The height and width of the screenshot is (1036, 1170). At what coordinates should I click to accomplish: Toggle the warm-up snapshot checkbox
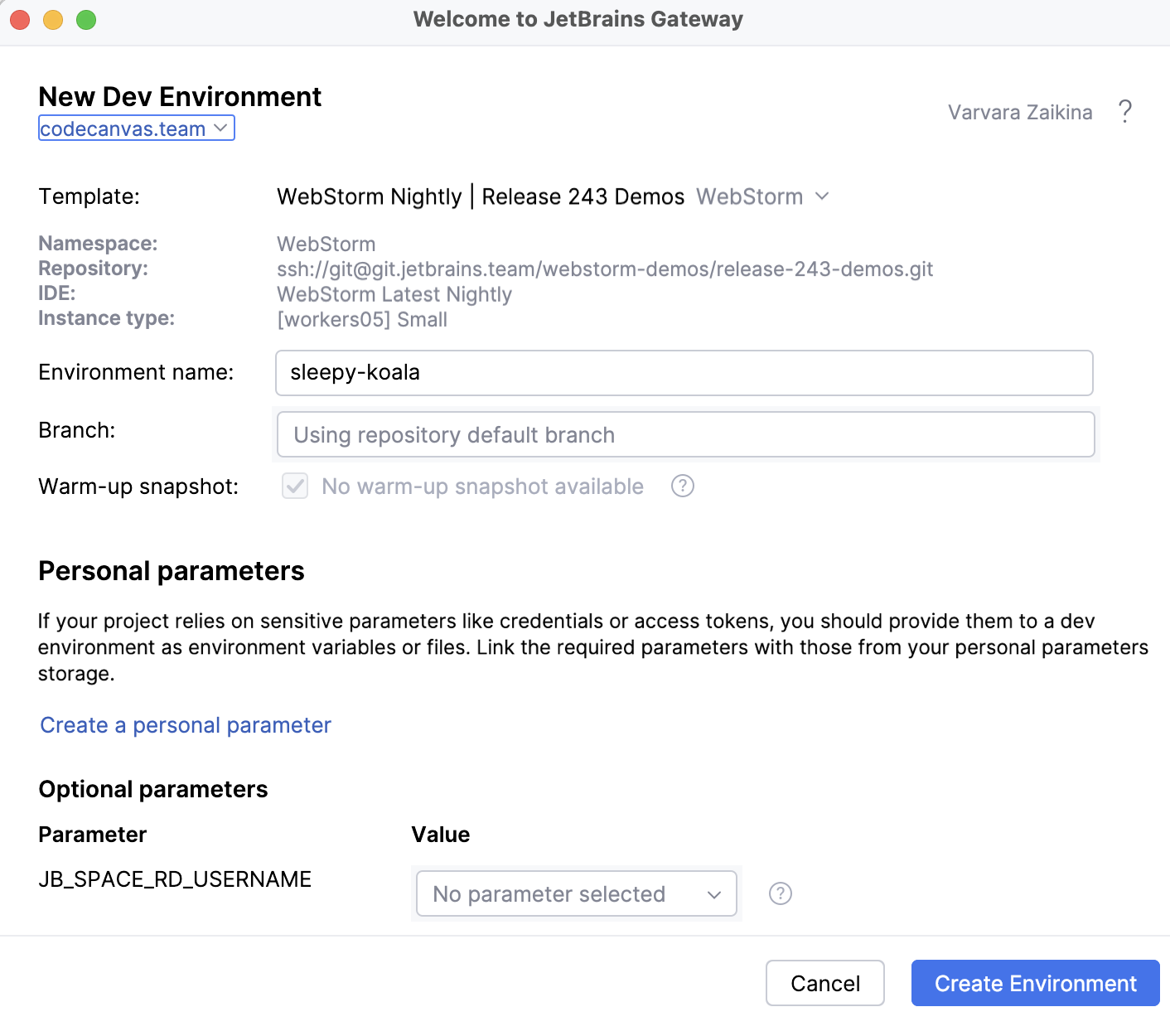(x=295, y=486)
